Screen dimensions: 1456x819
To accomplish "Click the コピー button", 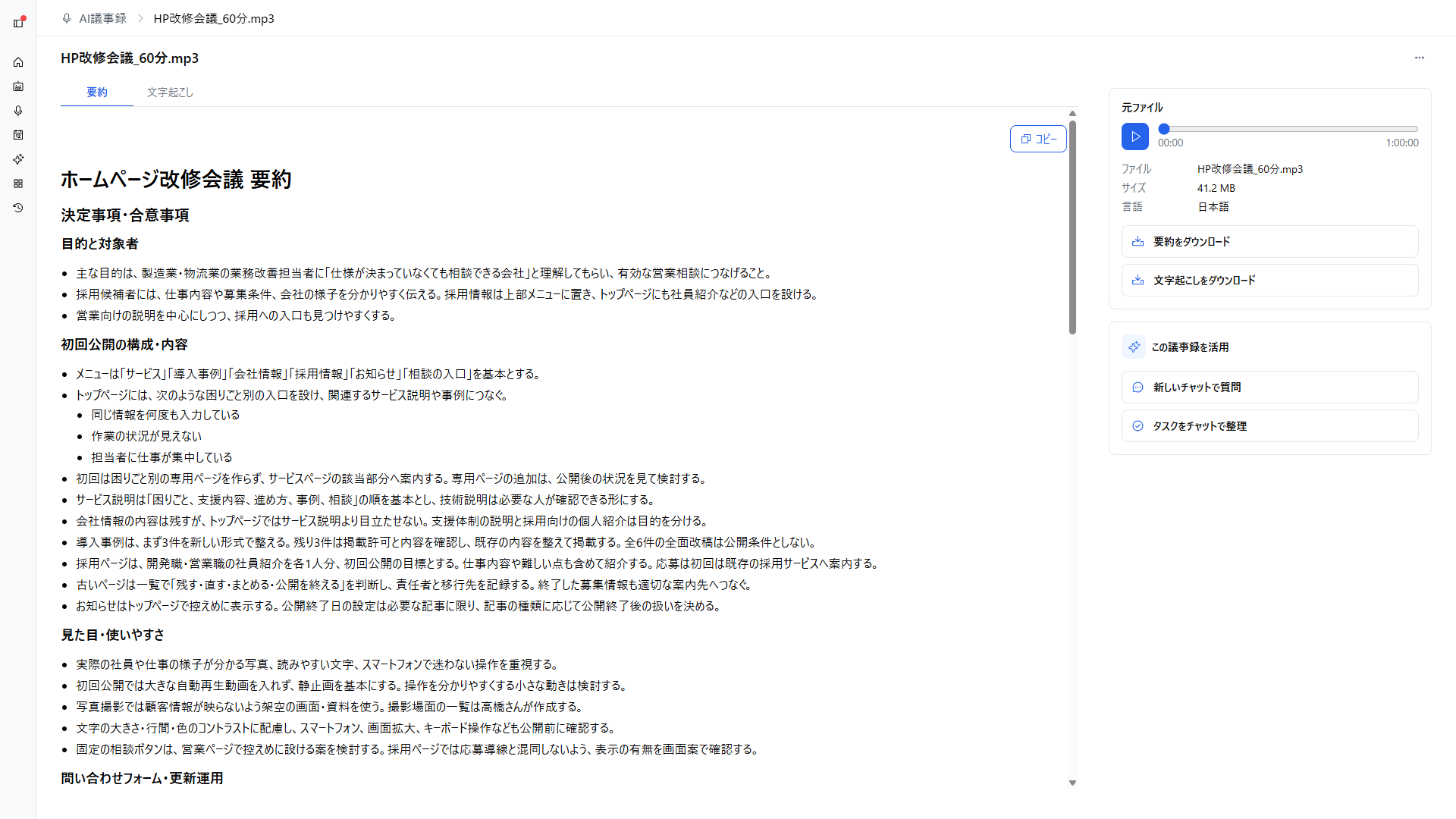I will (x=1038, y=139).
